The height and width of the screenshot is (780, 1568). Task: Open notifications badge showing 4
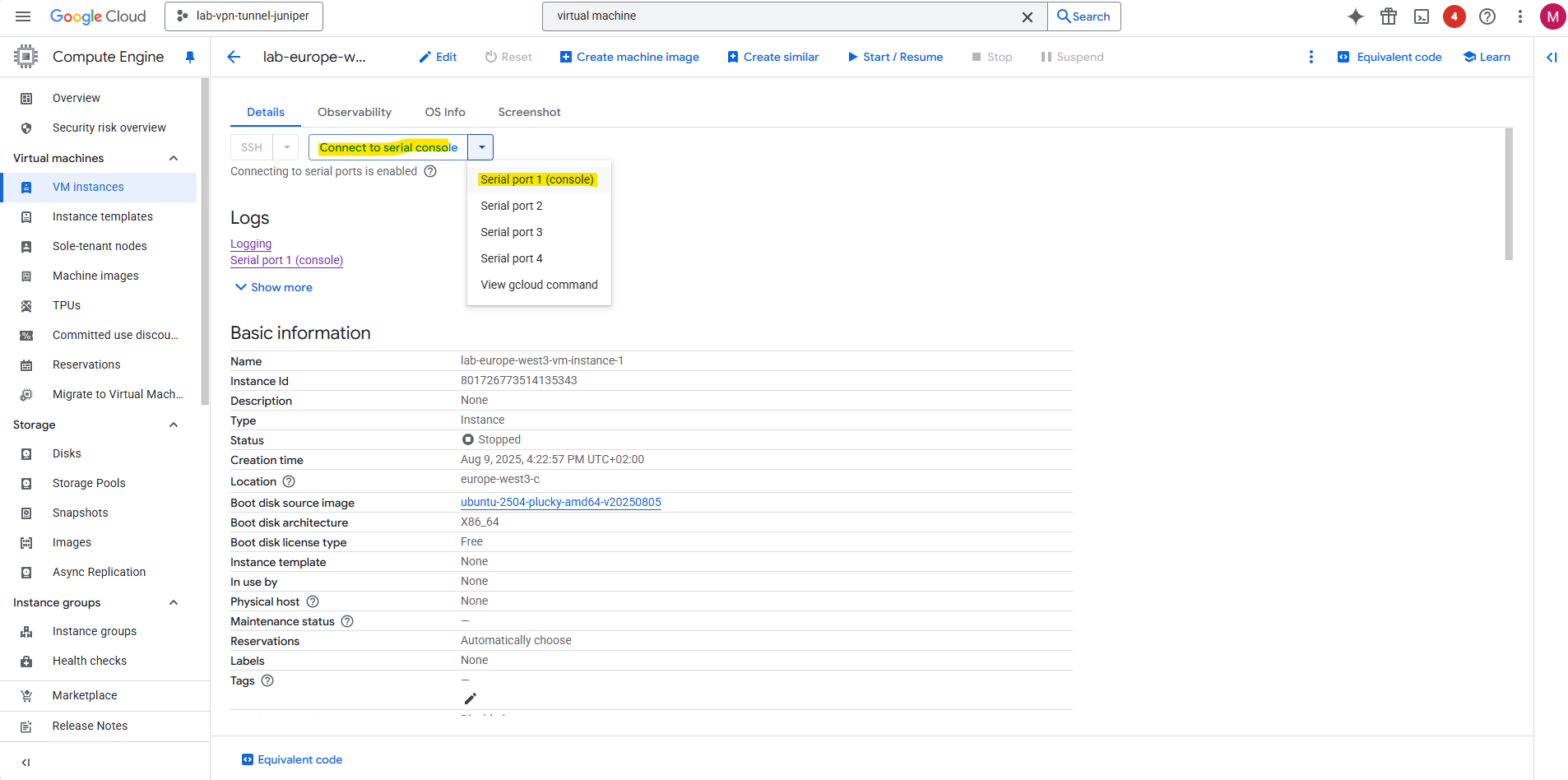tap(1454, 16)
